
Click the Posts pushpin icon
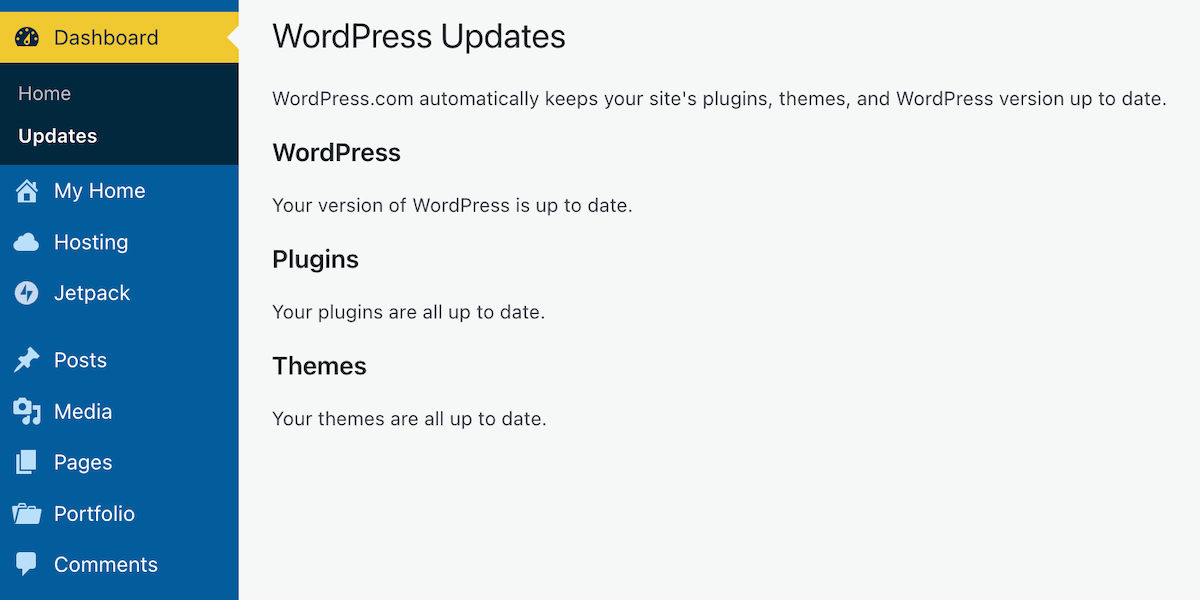(x=27, y=360)
